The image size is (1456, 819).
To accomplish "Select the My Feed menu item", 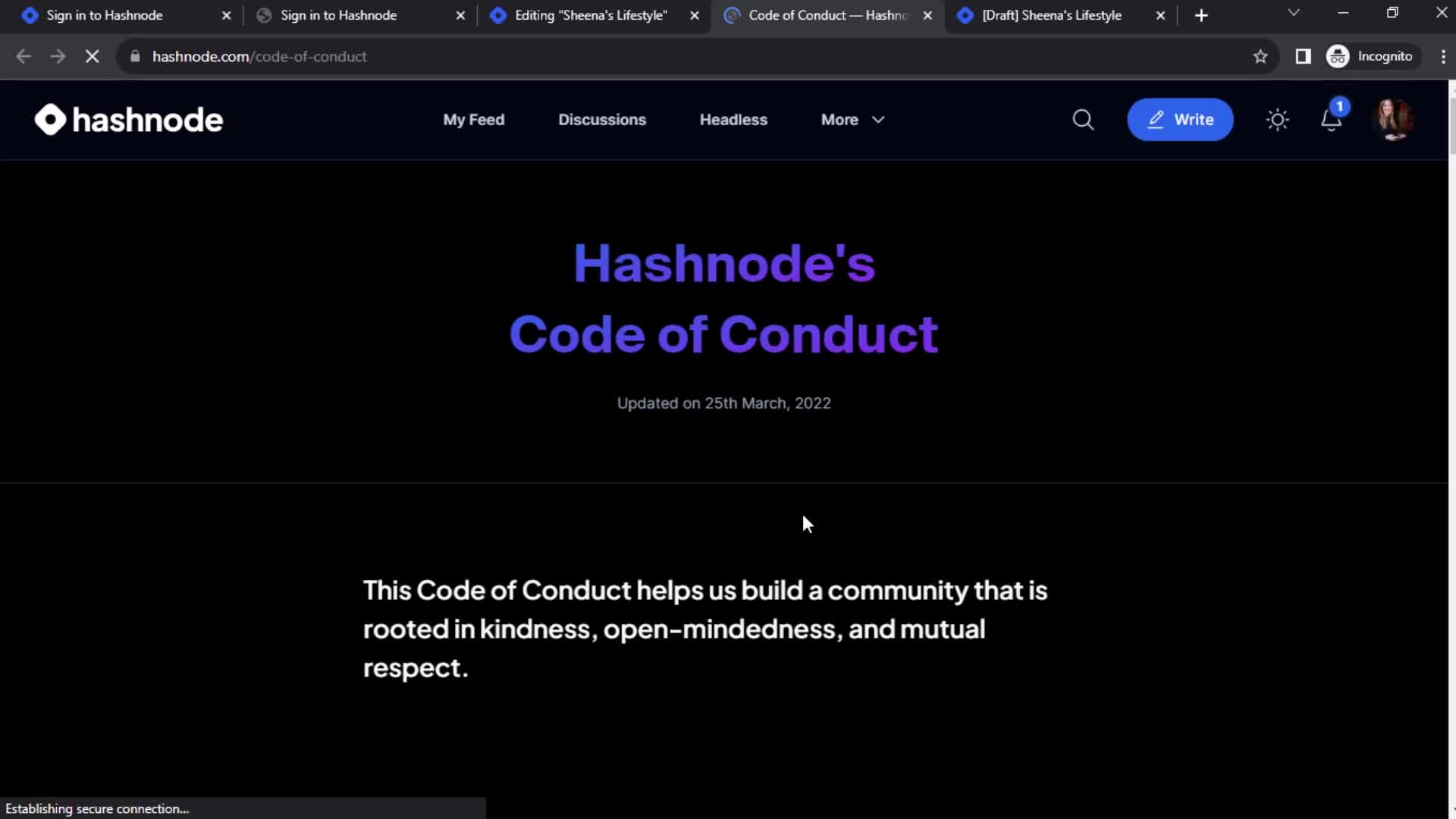I will click(x=473, y=119).
